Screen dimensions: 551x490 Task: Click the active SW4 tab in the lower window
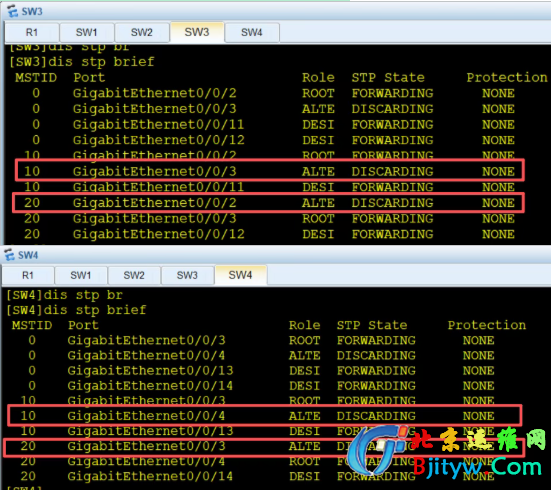(x=241, y=275)
